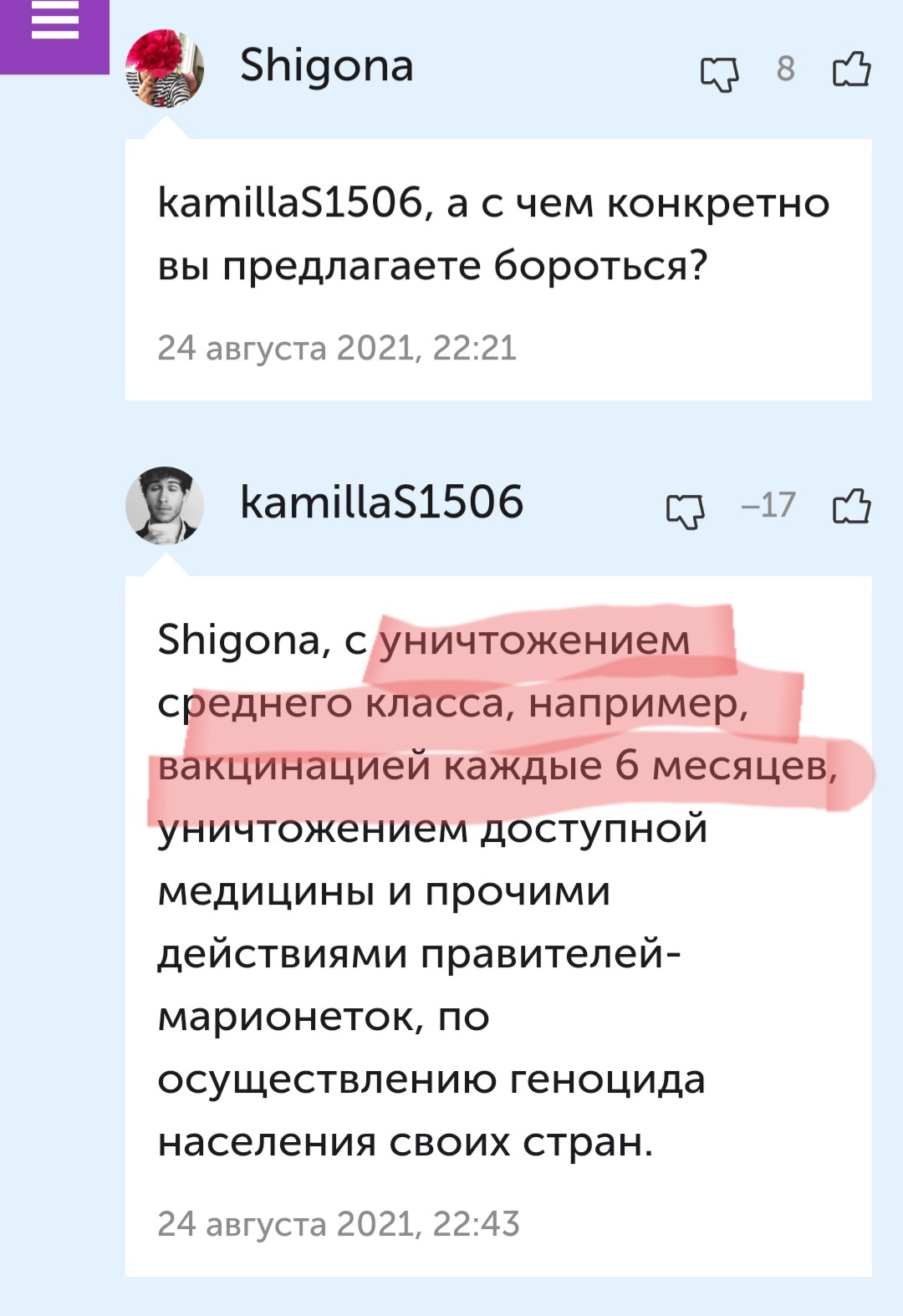Click the line "медицины и прочими"

tap(384, 892)
